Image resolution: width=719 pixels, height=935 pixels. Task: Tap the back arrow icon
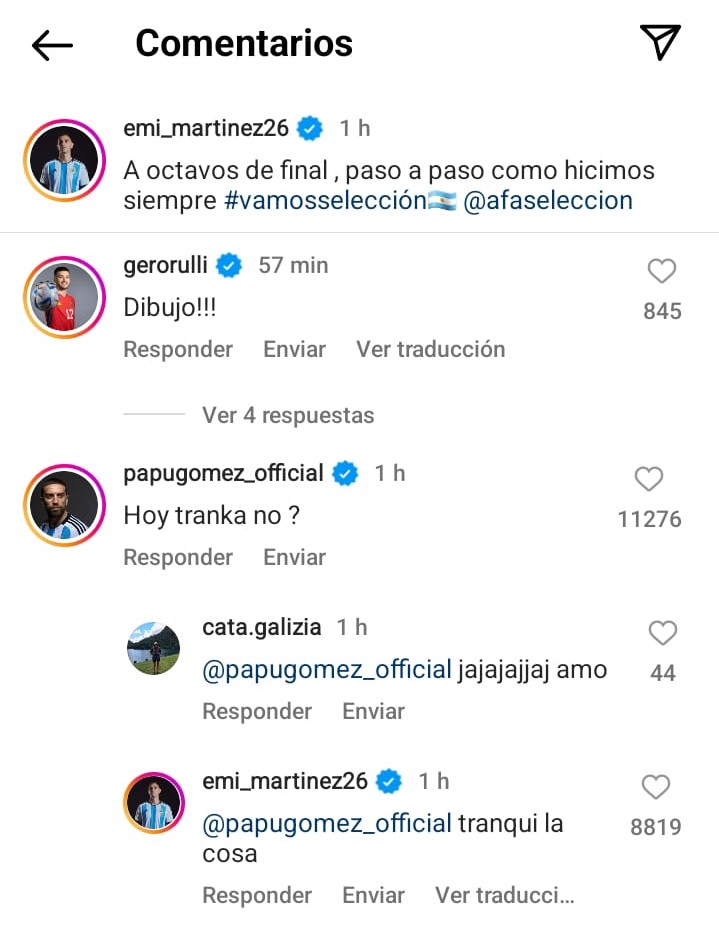[52, 45]
